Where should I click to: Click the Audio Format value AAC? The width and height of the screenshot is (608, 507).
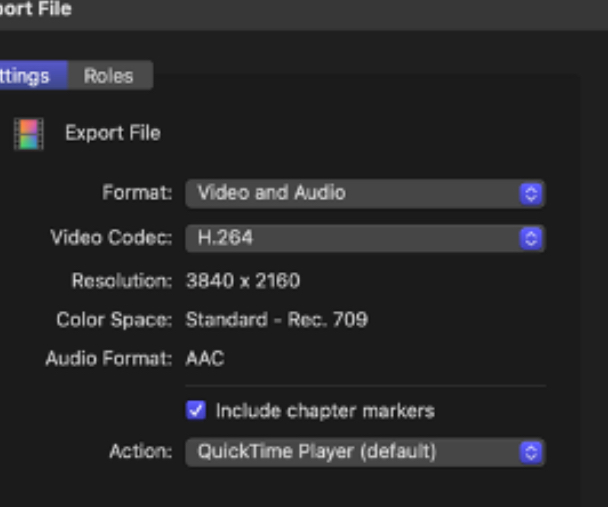tap(205, 359)
